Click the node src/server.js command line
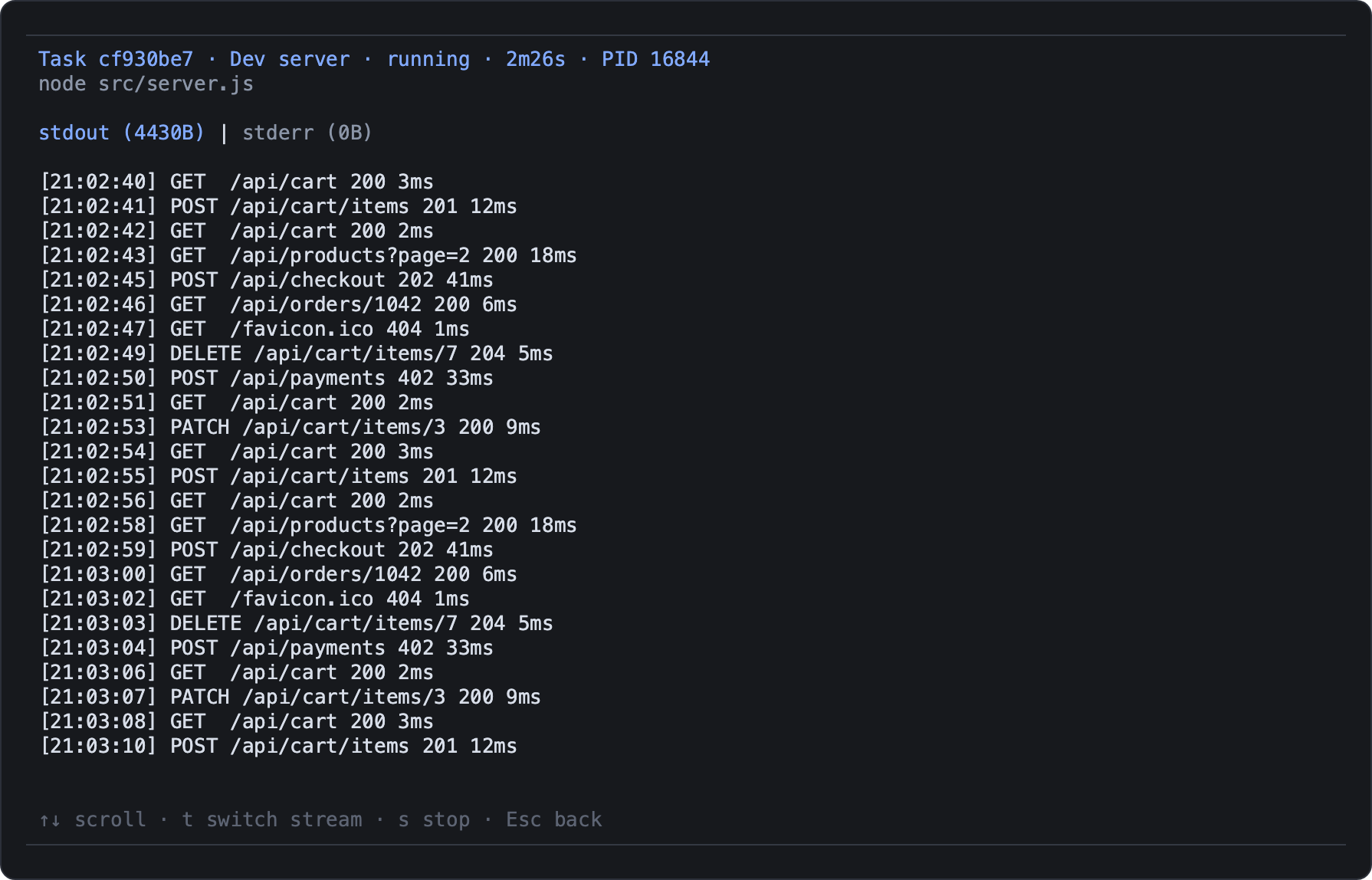 pyautogui.click(x=146, y=84)
